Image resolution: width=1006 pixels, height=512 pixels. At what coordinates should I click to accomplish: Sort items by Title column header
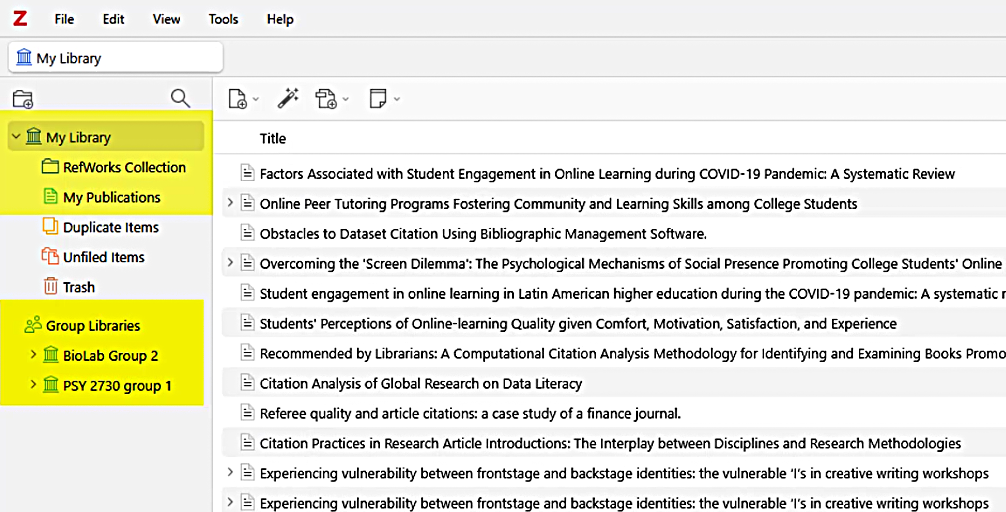(273, 138)
